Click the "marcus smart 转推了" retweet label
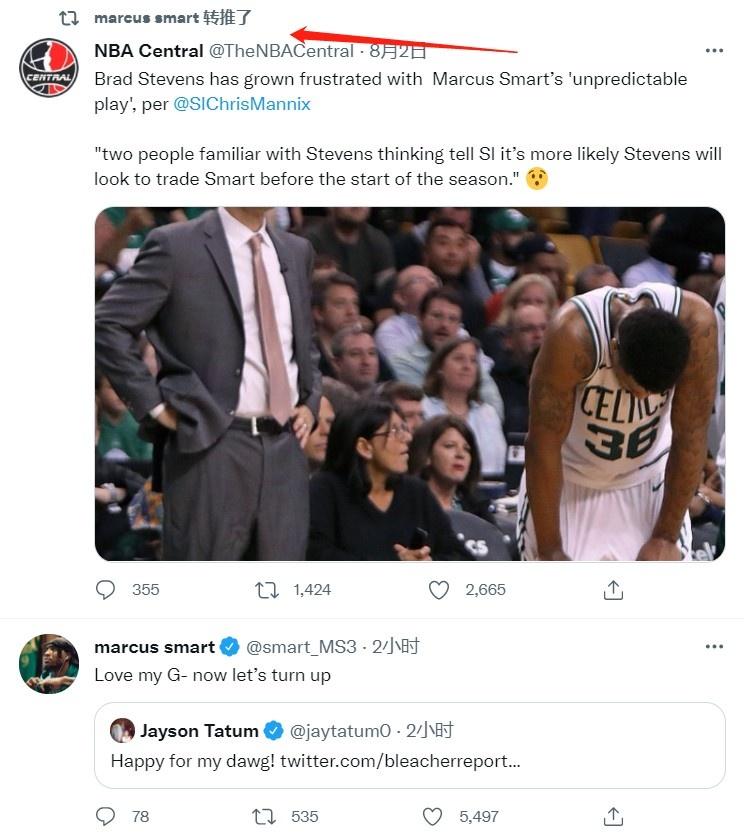Screen dimensions: 744x835 173,18
